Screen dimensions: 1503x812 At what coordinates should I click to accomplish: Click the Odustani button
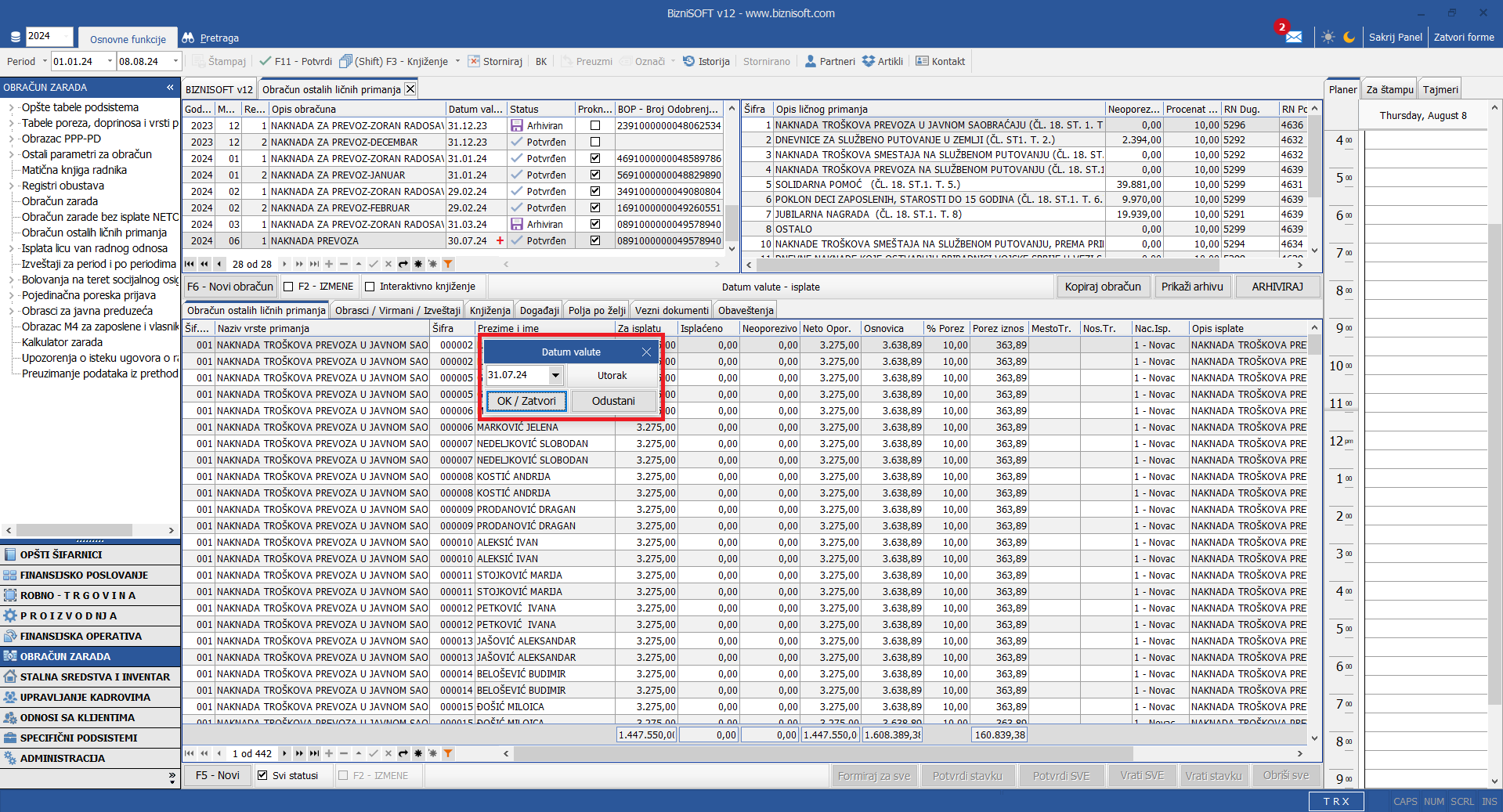coord(613,401)
